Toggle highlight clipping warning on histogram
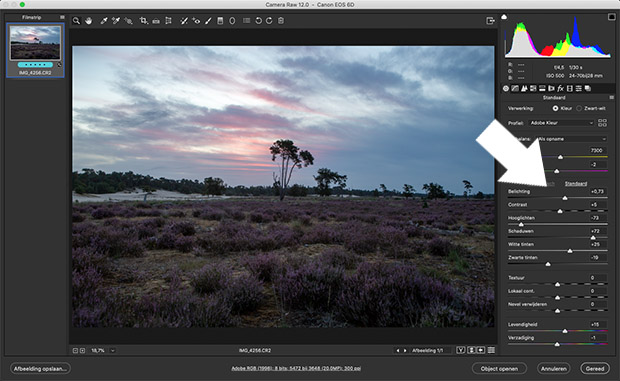The width and height of the screenshot is (620, 381). 611,17
